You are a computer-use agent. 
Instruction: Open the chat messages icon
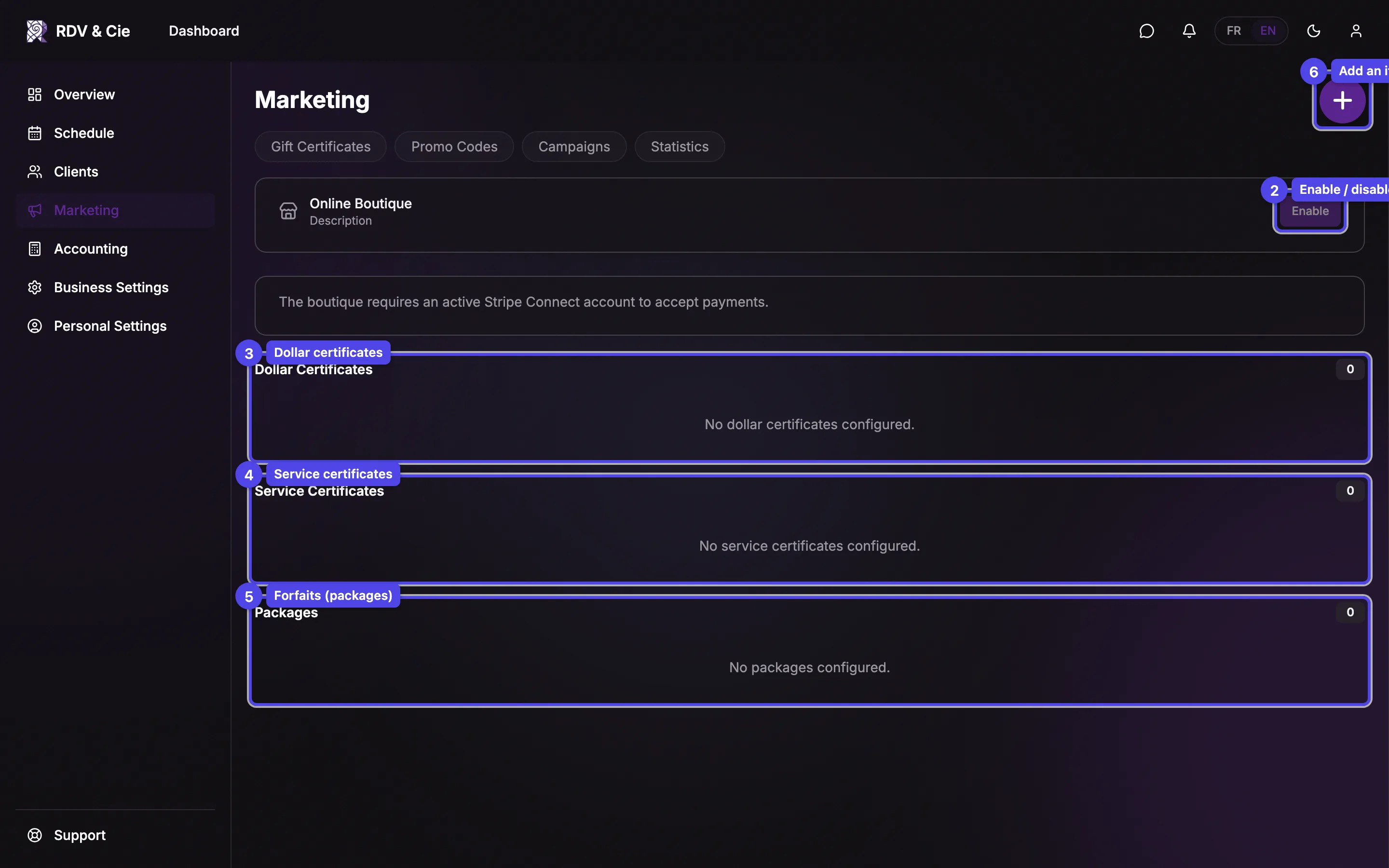pos(1146,31)
